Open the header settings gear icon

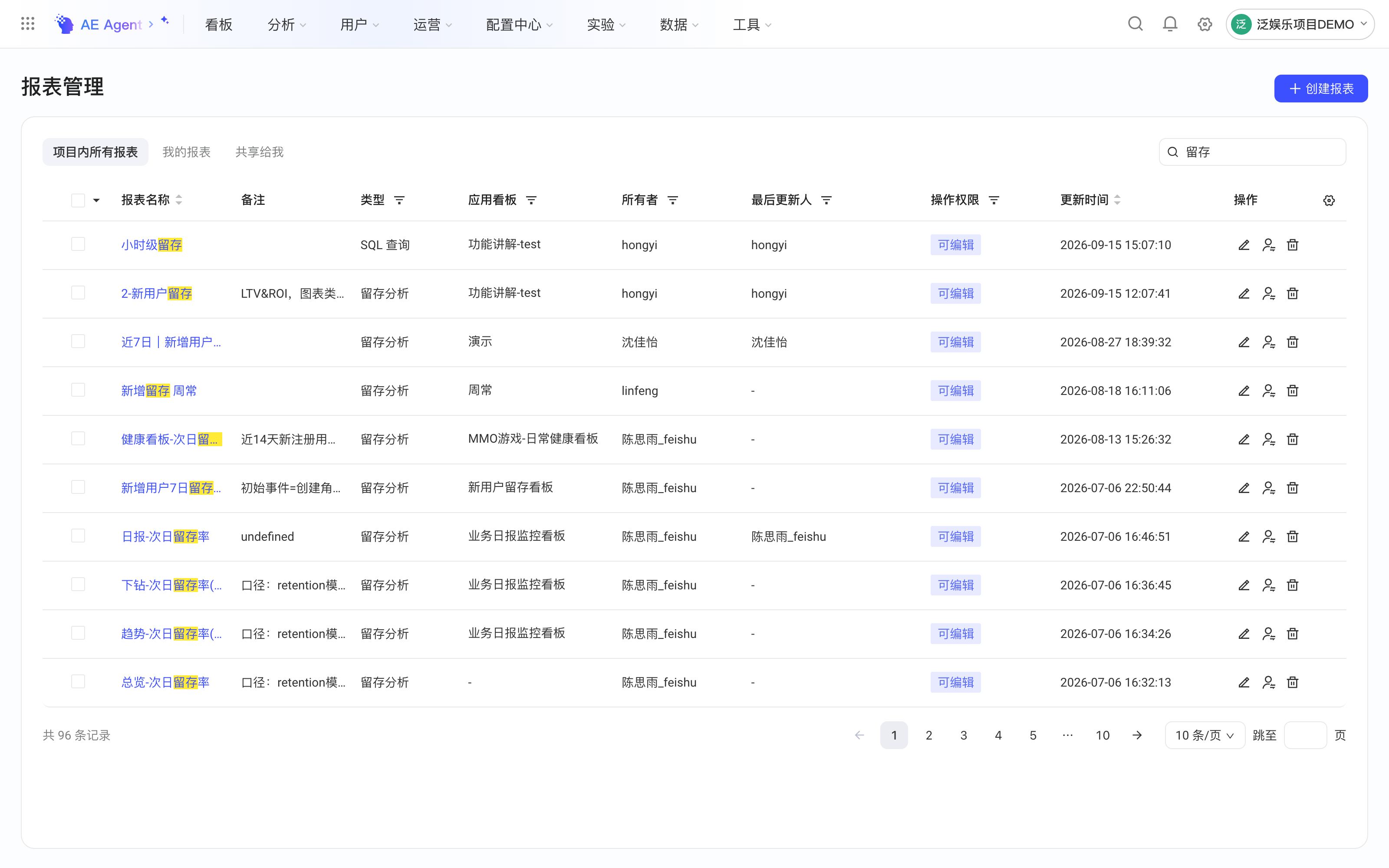tap(1205, 24)
